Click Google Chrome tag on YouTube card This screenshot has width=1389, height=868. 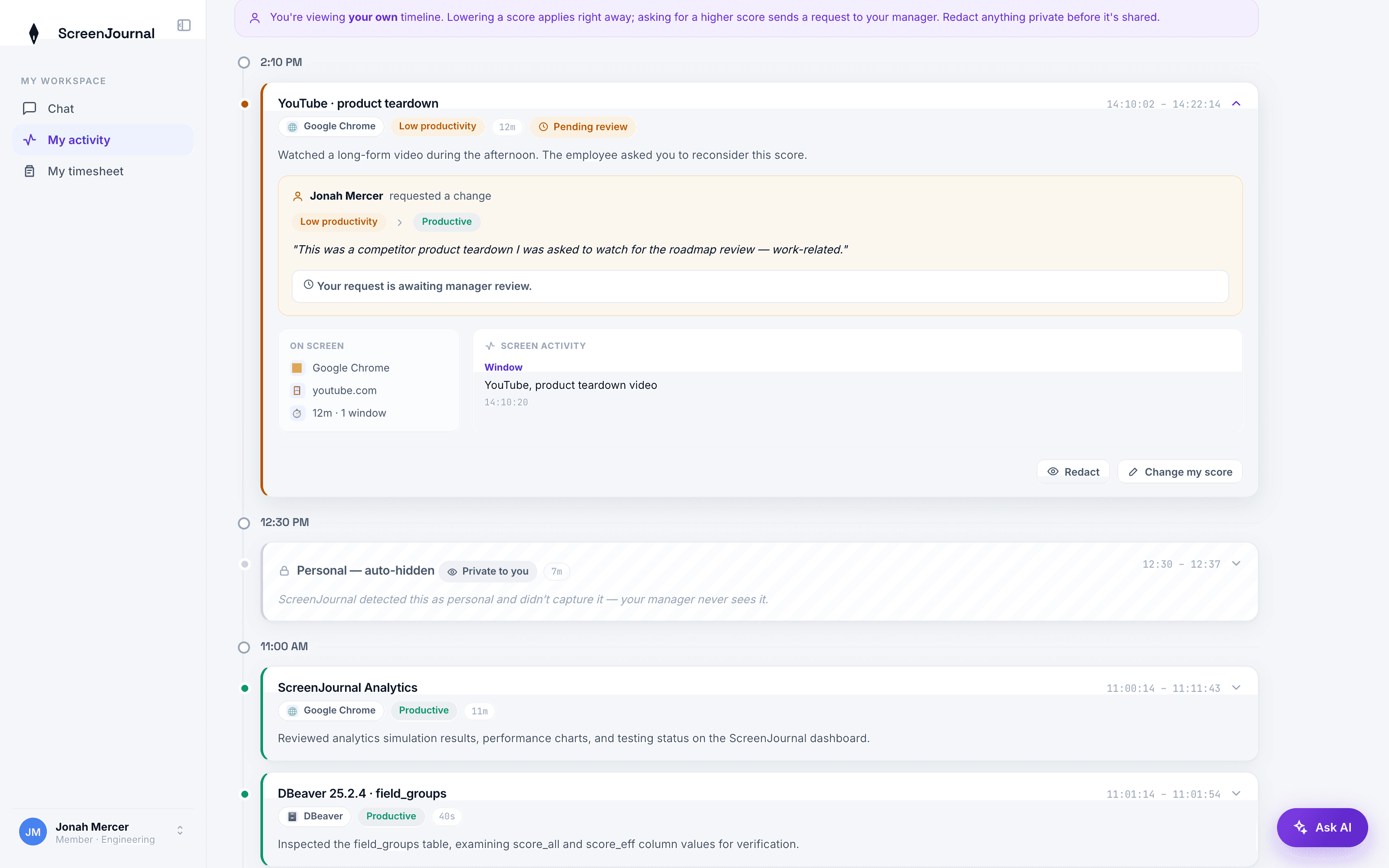[x=331, y=127]
